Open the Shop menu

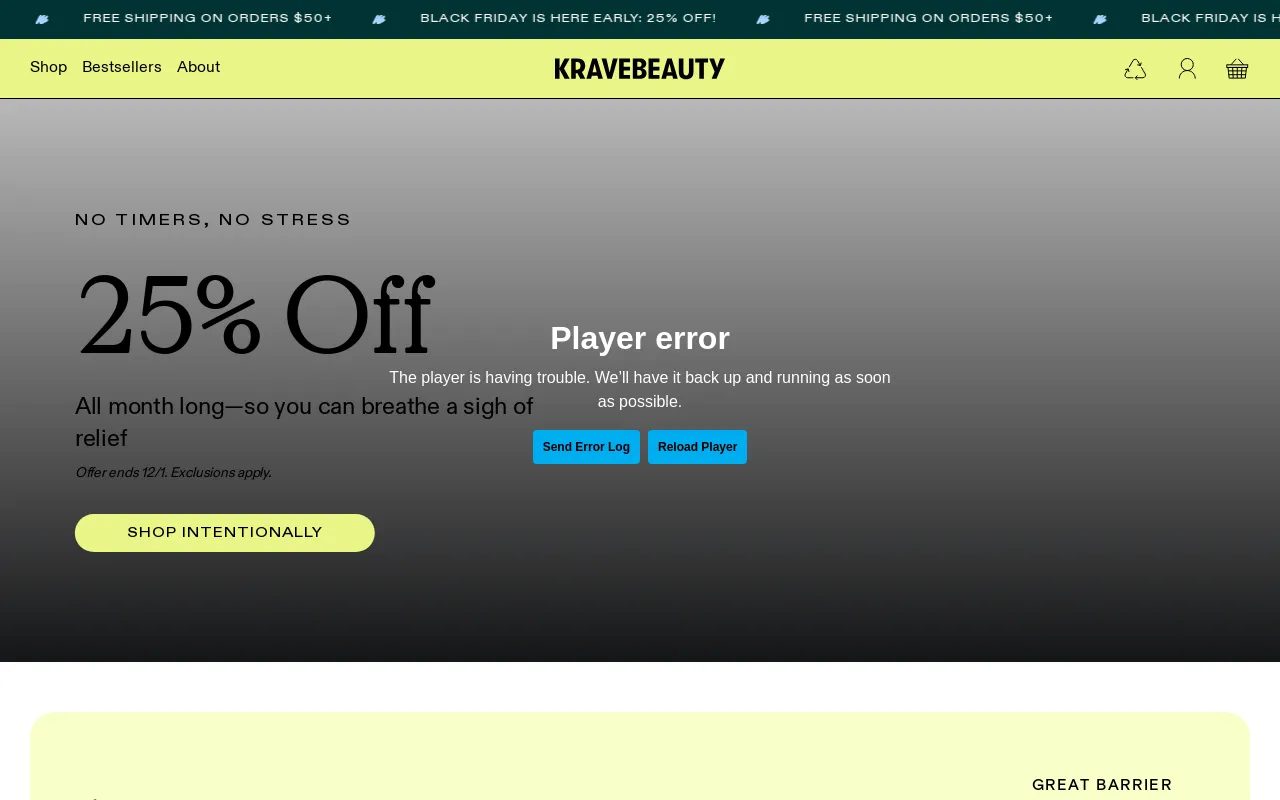[x=48, y=67]
